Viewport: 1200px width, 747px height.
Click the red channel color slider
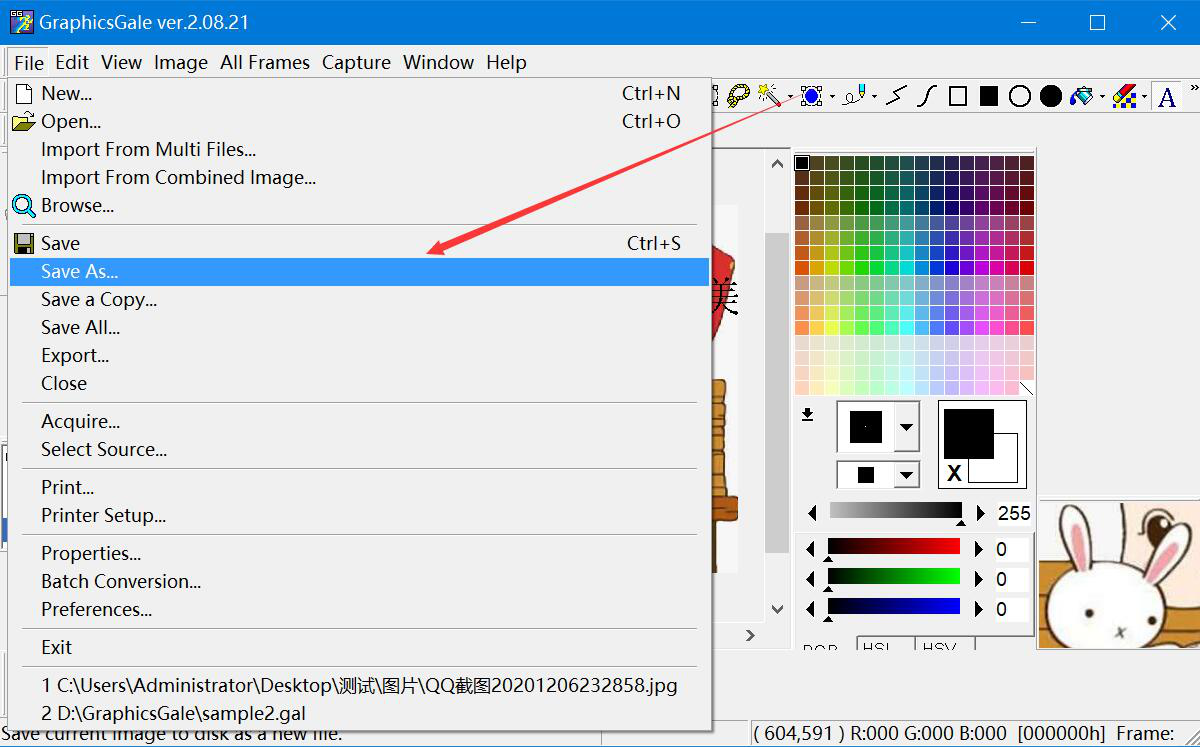coord(893,547)
